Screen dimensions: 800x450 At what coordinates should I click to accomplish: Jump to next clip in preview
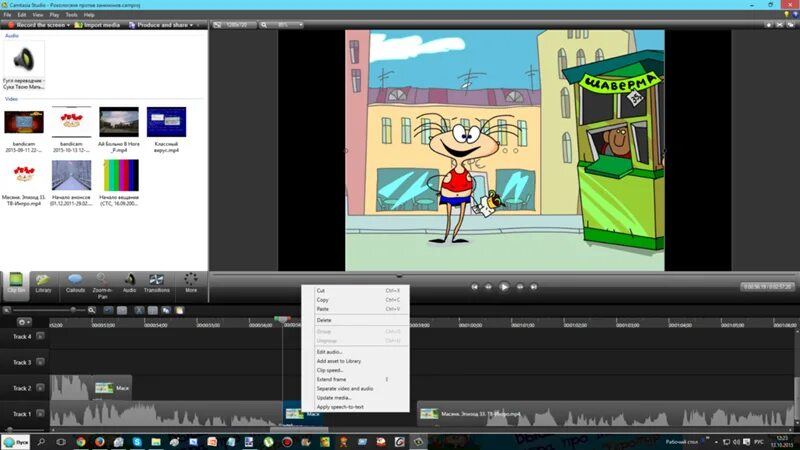point(534,287)
